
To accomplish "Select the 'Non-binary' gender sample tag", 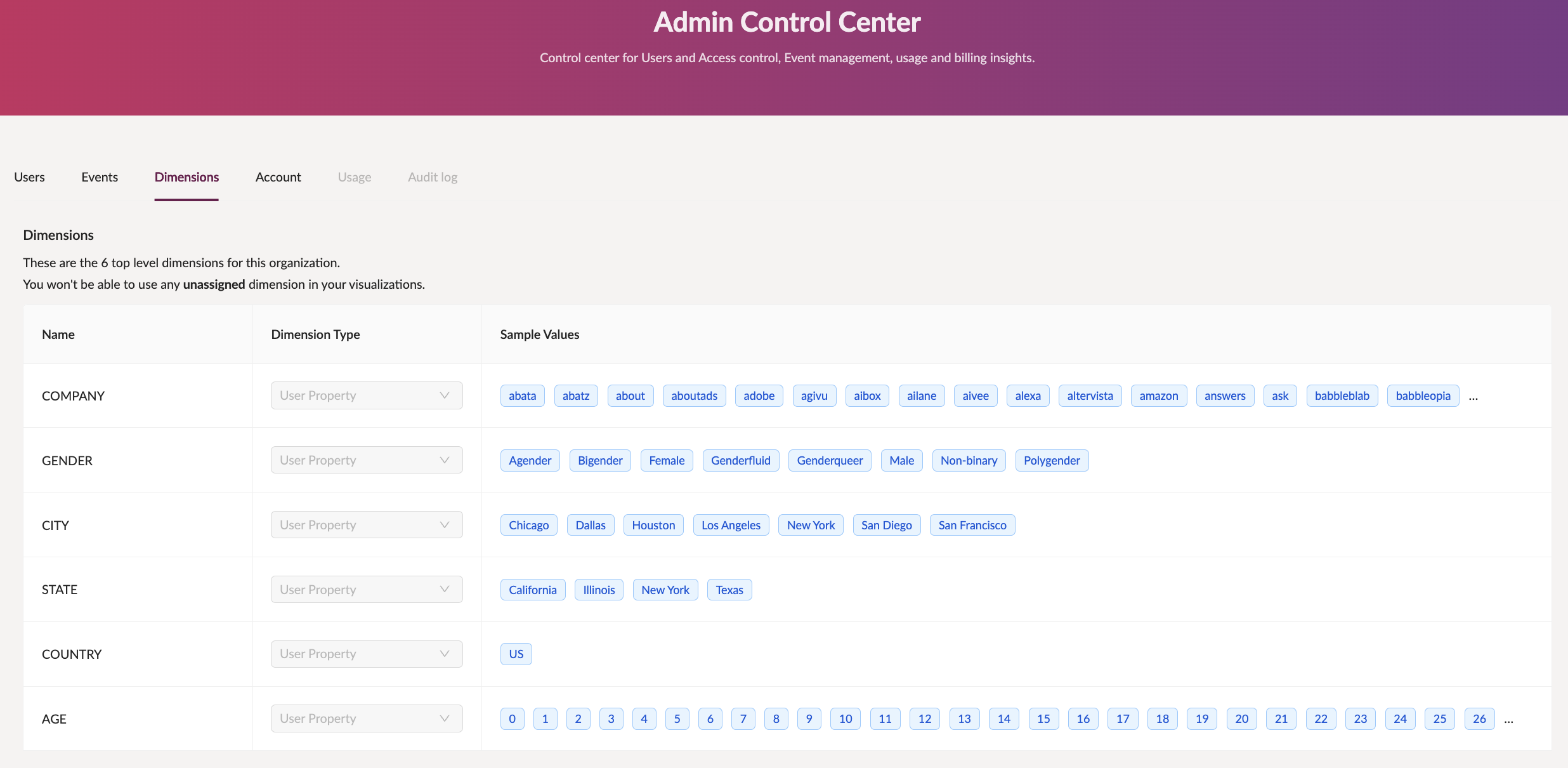I will pyautogui.click(x=969, y=460).
